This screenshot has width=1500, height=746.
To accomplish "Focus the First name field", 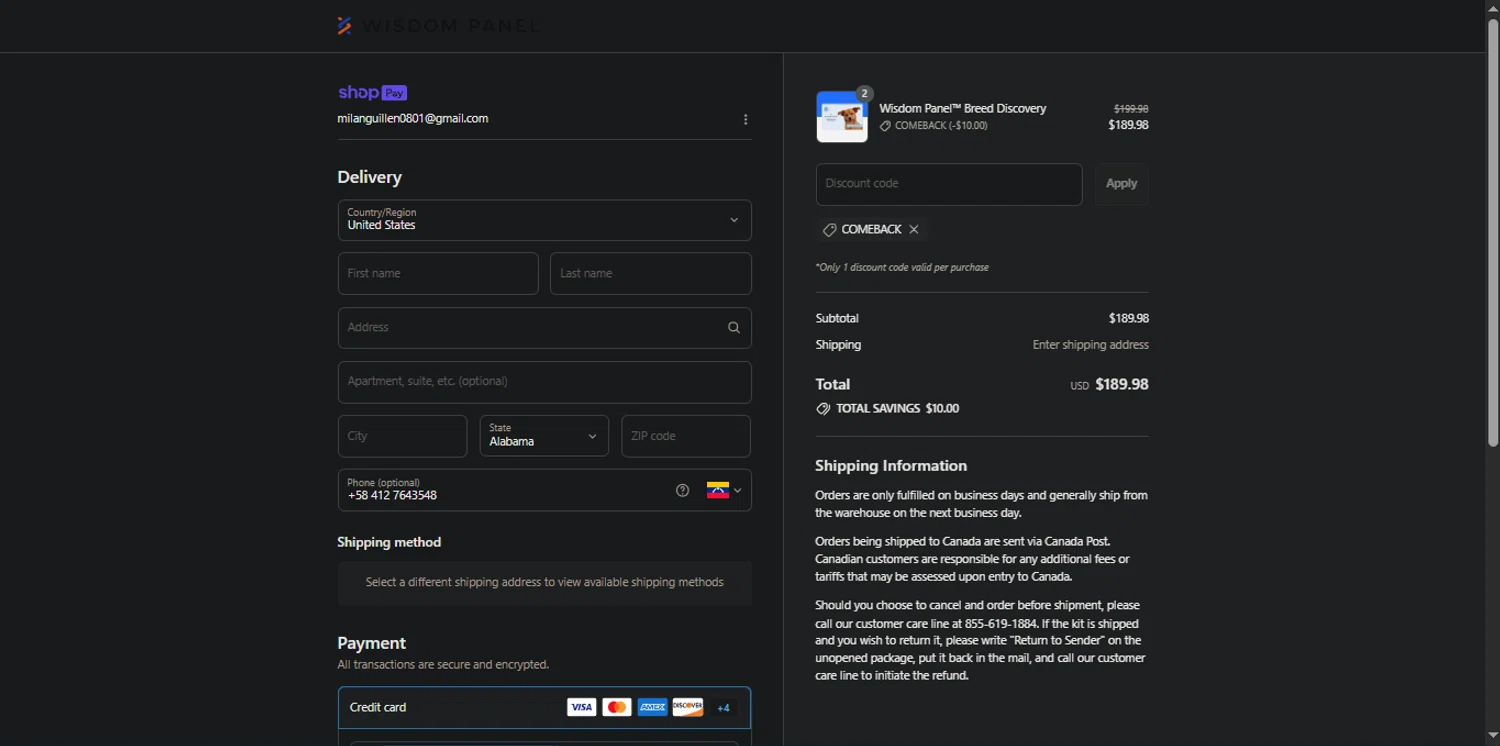I will pyautogui.click(x=438, y=273).
